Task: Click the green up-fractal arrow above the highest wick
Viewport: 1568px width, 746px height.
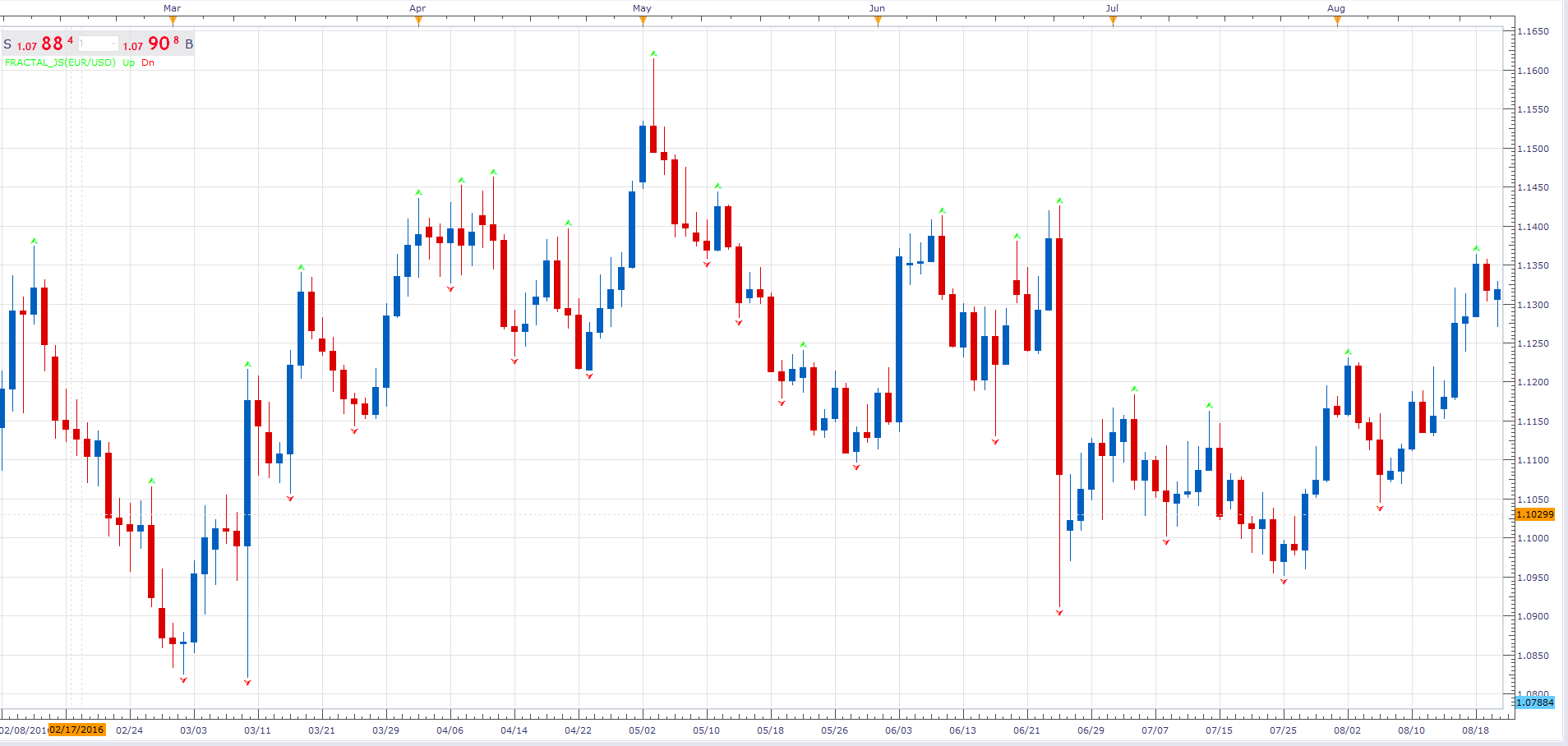Action: click(653, 53)
